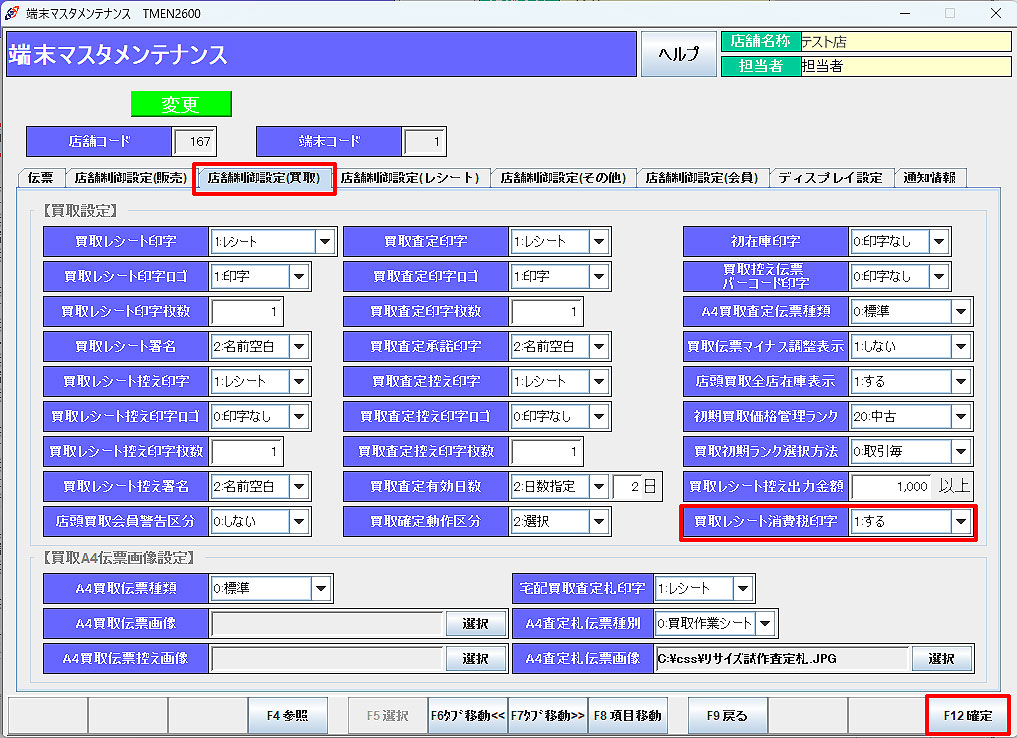Click F9 戻る back button
Viewport: 1017px width, 738px height.
point(727,715)
